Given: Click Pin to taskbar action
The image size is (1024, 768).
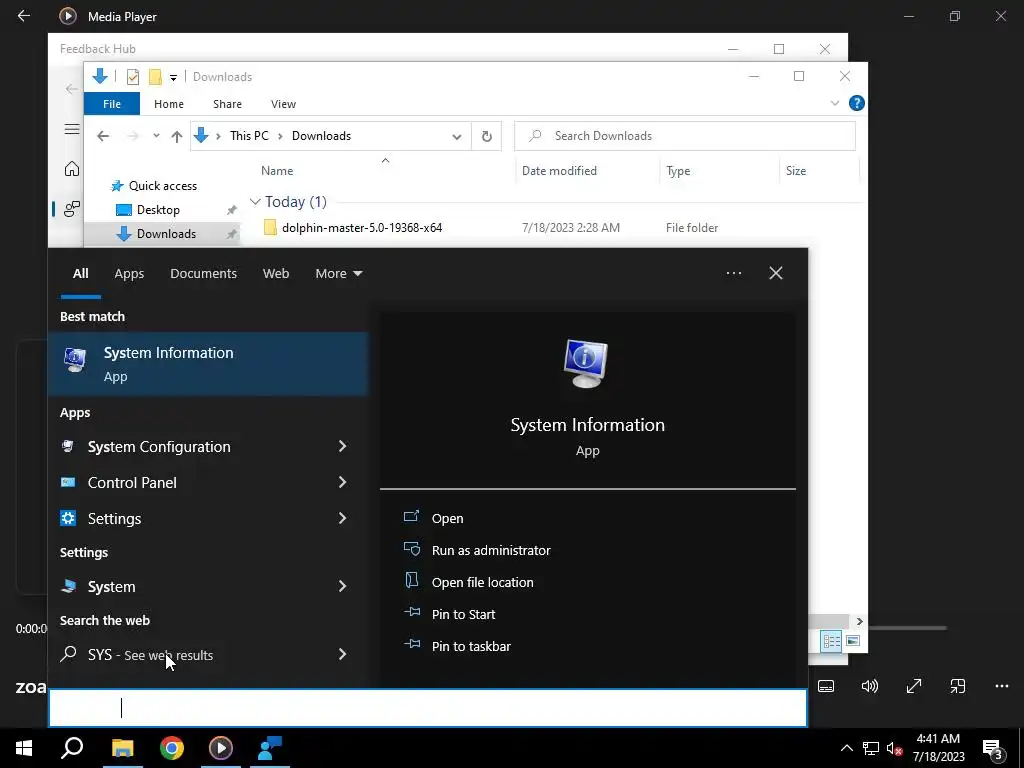Looking at the screenshot, I should click(x=471, y=646).
